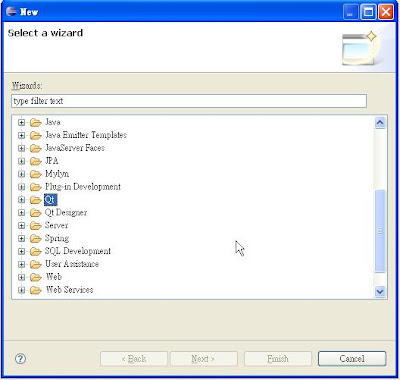Focus the type filter text field
The width and height of the screenshot is (400, 380).
[x=189, y=101]
